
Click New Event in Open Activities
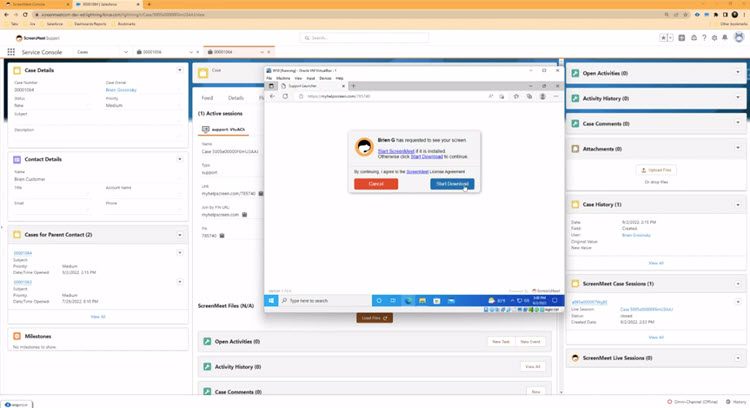point(530,342)
